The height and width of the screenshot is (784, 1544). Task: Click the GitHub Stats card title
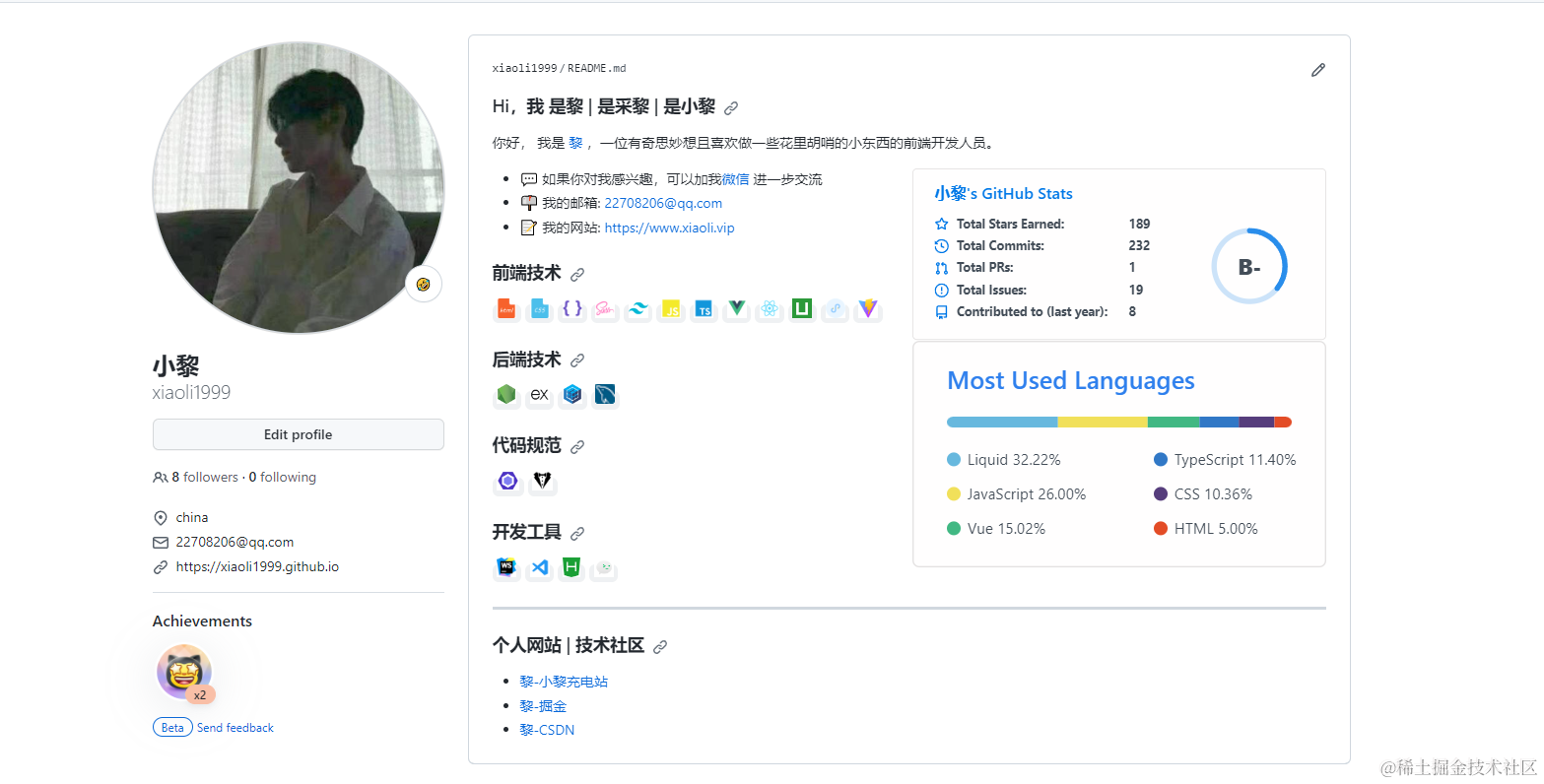[x=1003, y=193]
